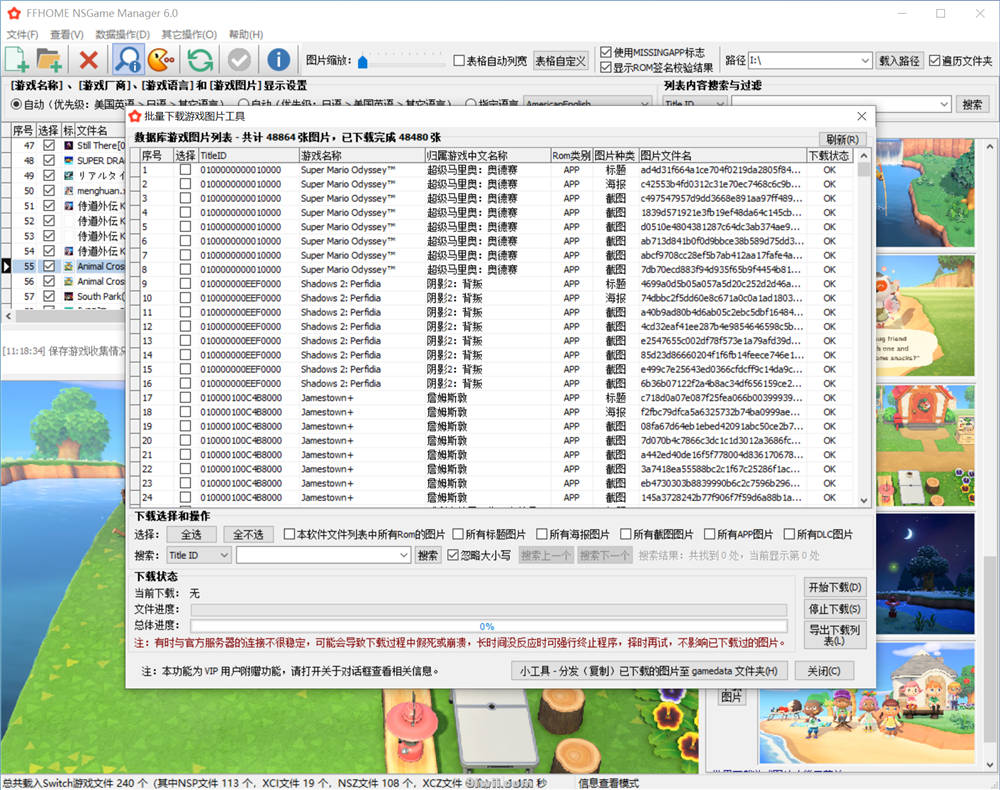The width and height of the screenshot is (1000, 790).
Task: Click the 表格自定义 button
Action: [x=560, y=61]
